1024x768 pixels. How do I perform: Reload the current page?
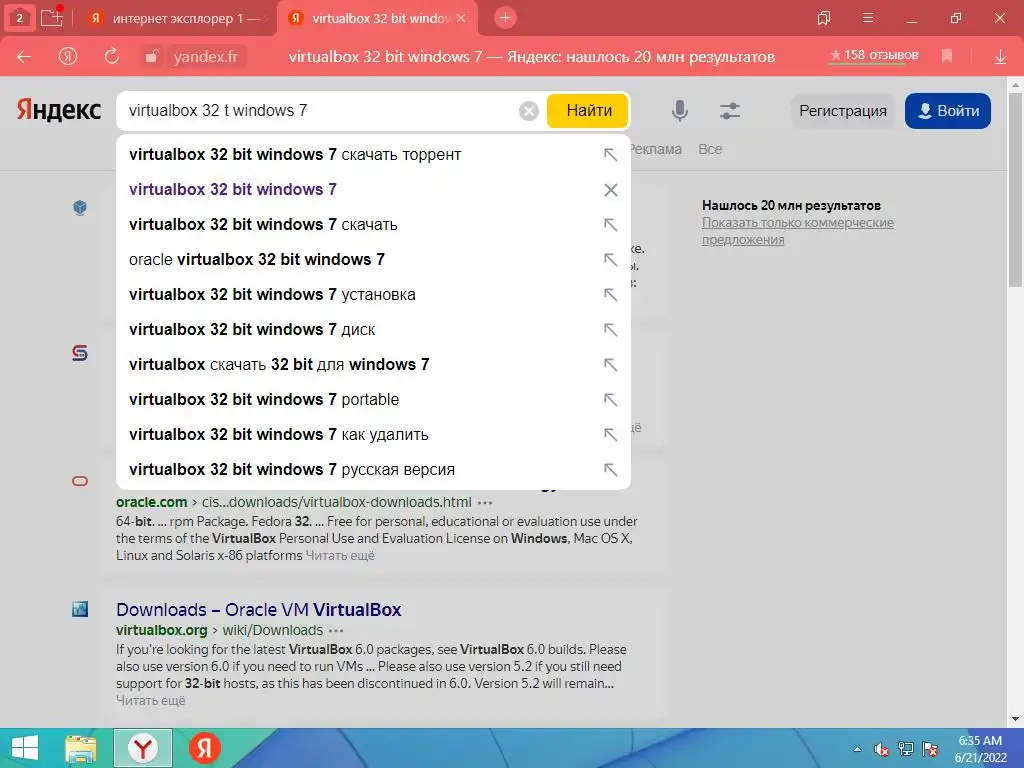click(x=112, y=57)
